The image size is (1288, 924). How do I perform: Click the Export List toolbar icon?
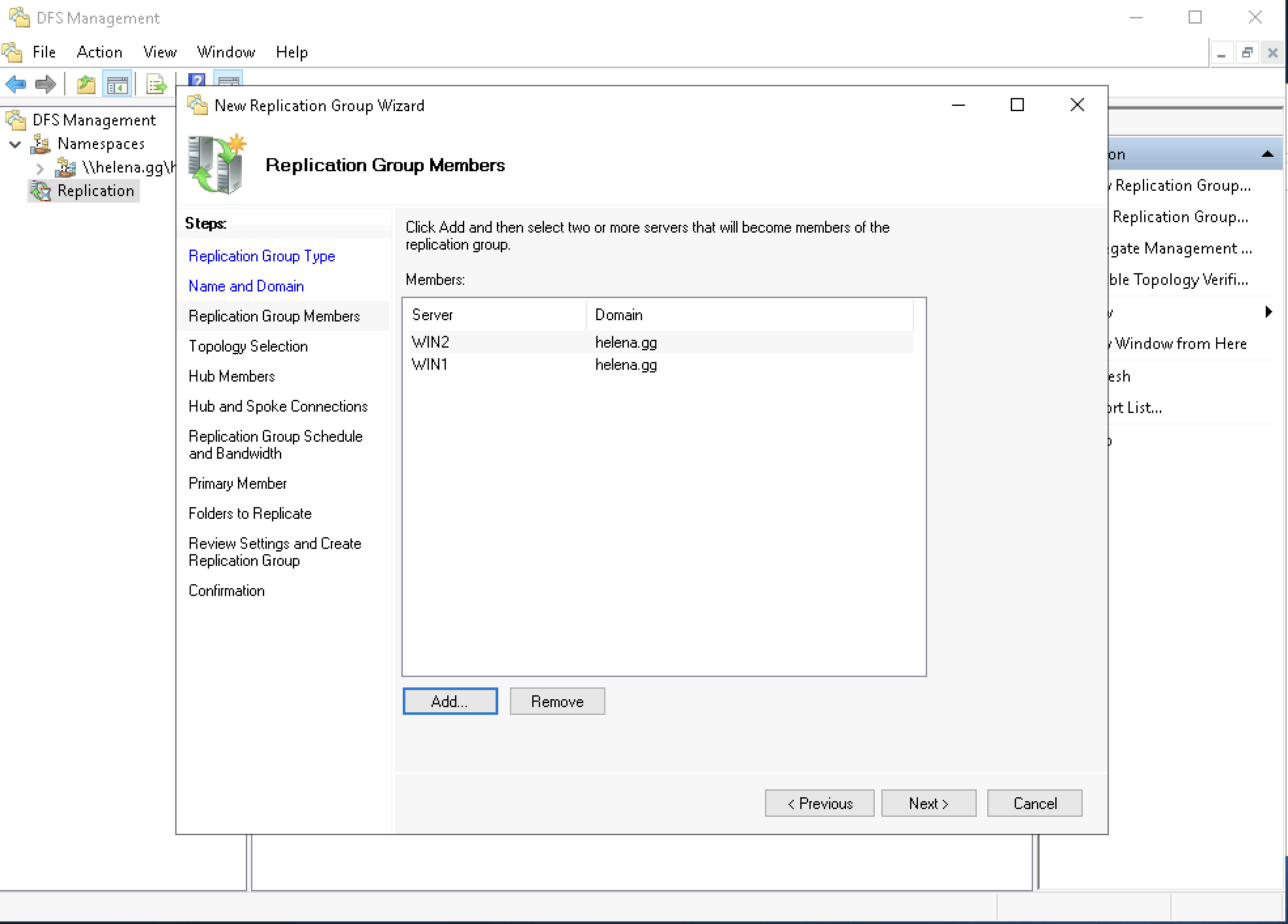point(156,84)
